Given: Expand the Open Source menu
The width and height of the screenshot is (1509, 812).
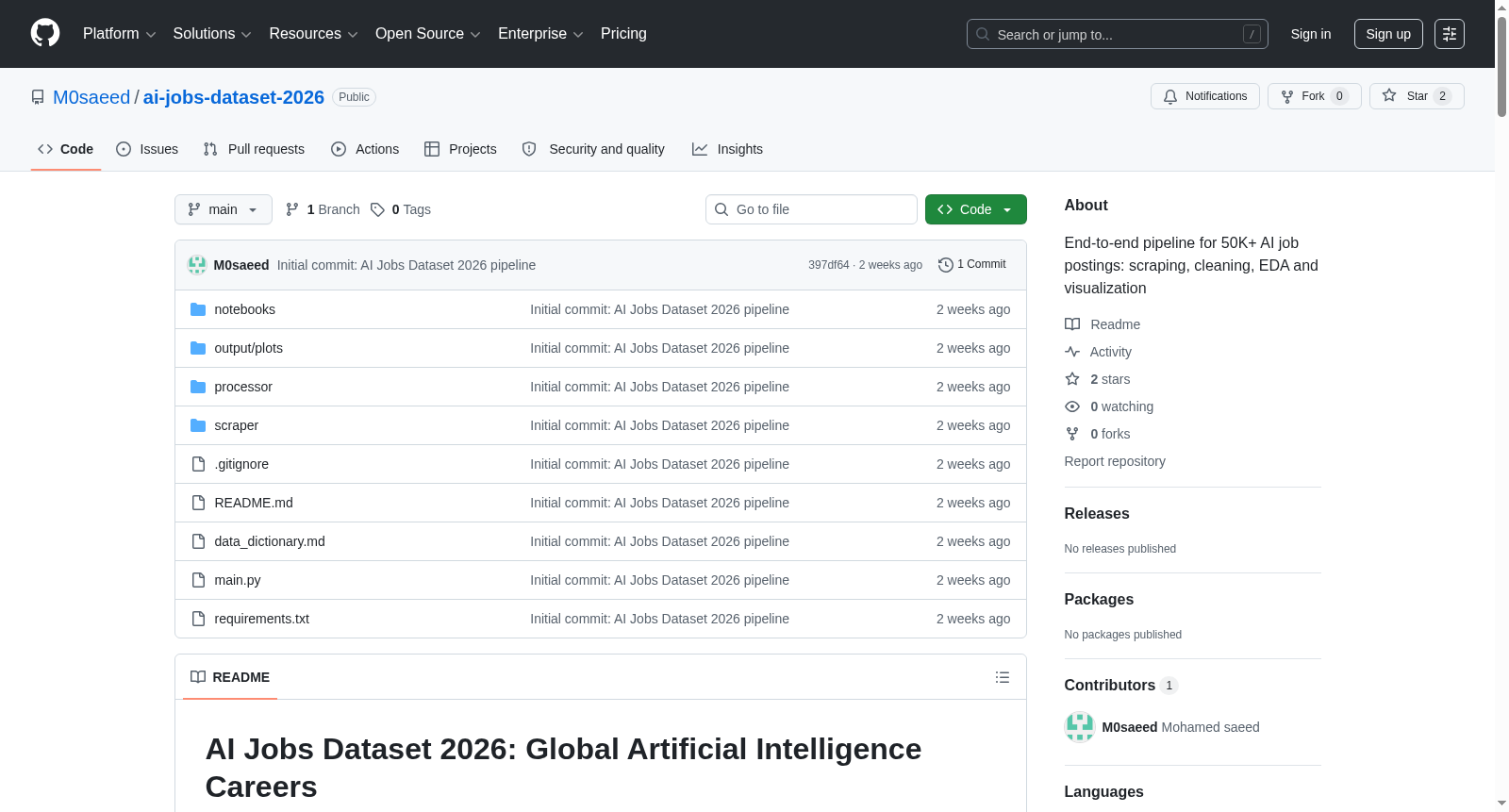Looking at the screenshot, I should click(427, 34).
